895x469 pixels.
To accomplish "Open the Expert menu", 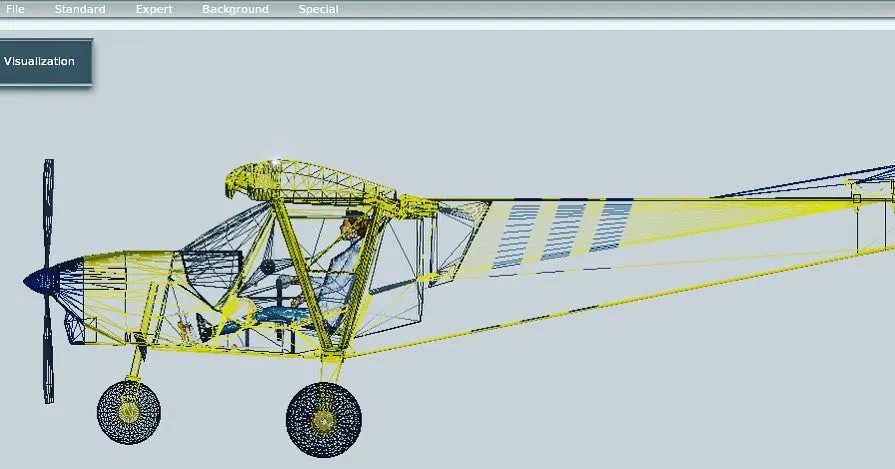I will (154, 9).
